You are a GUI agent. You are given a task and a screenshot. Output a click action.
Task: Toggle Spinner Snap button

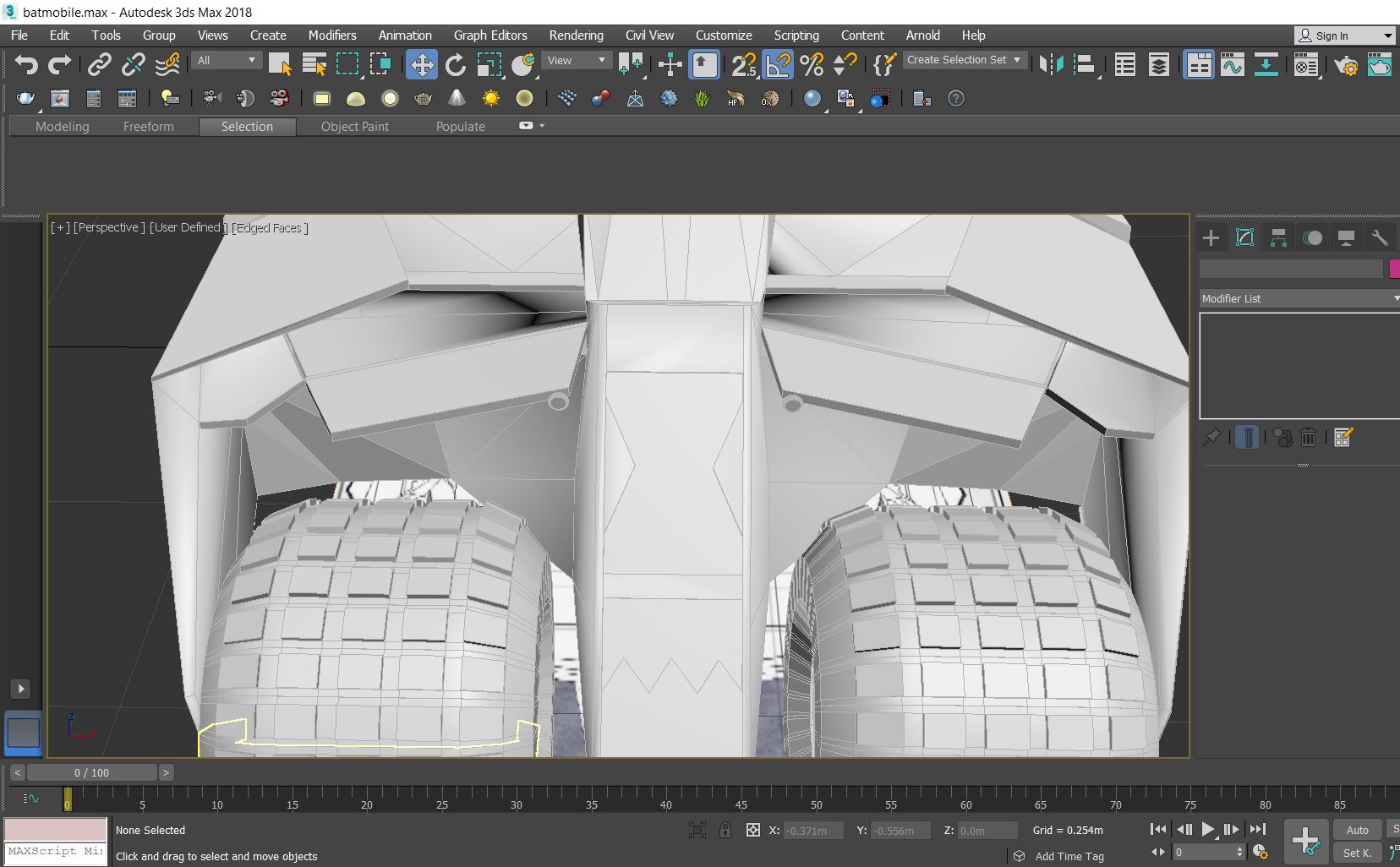click(x=845, y=64)
